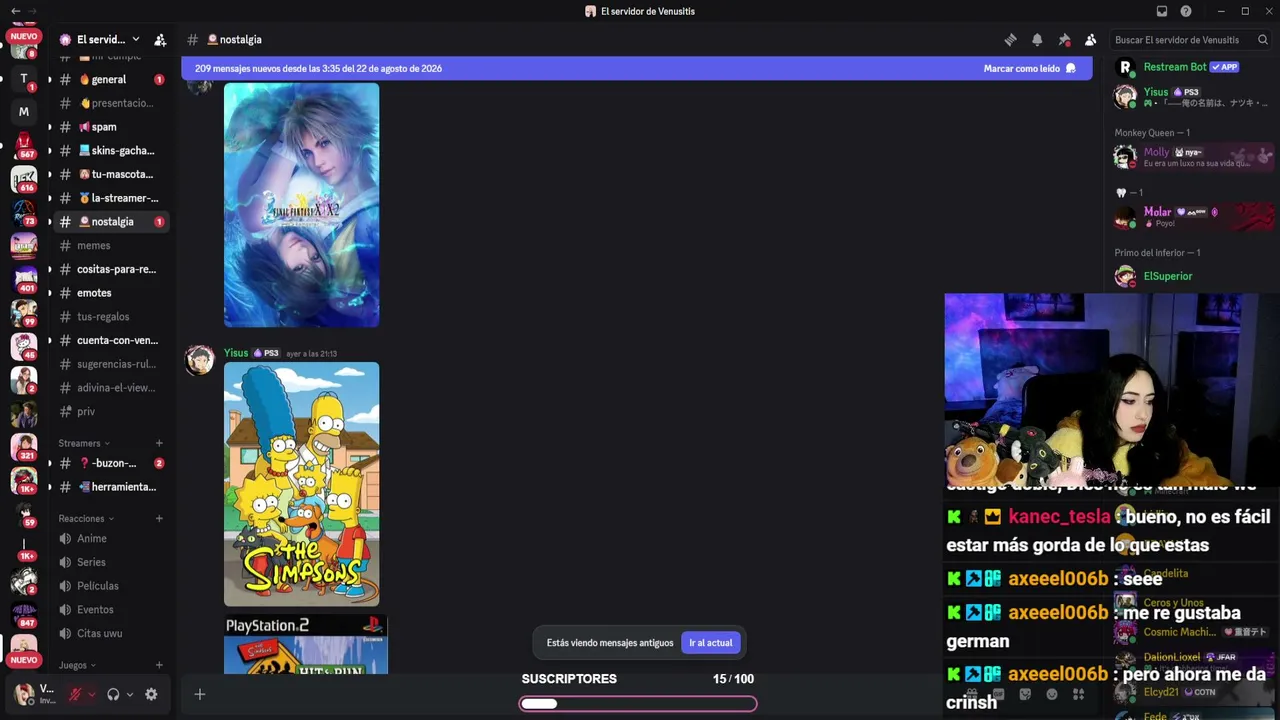1280x720 pixels.
Task: Switch to the spam channel
Action: coord(111,127)
